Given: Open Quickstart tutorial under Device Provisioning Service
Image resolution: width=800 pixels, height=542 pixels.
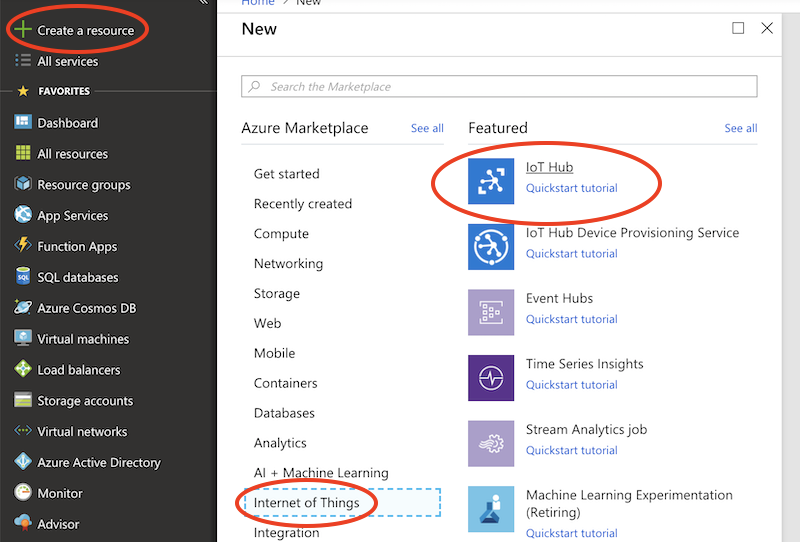Looking at the screenshot, I should 571,254.
